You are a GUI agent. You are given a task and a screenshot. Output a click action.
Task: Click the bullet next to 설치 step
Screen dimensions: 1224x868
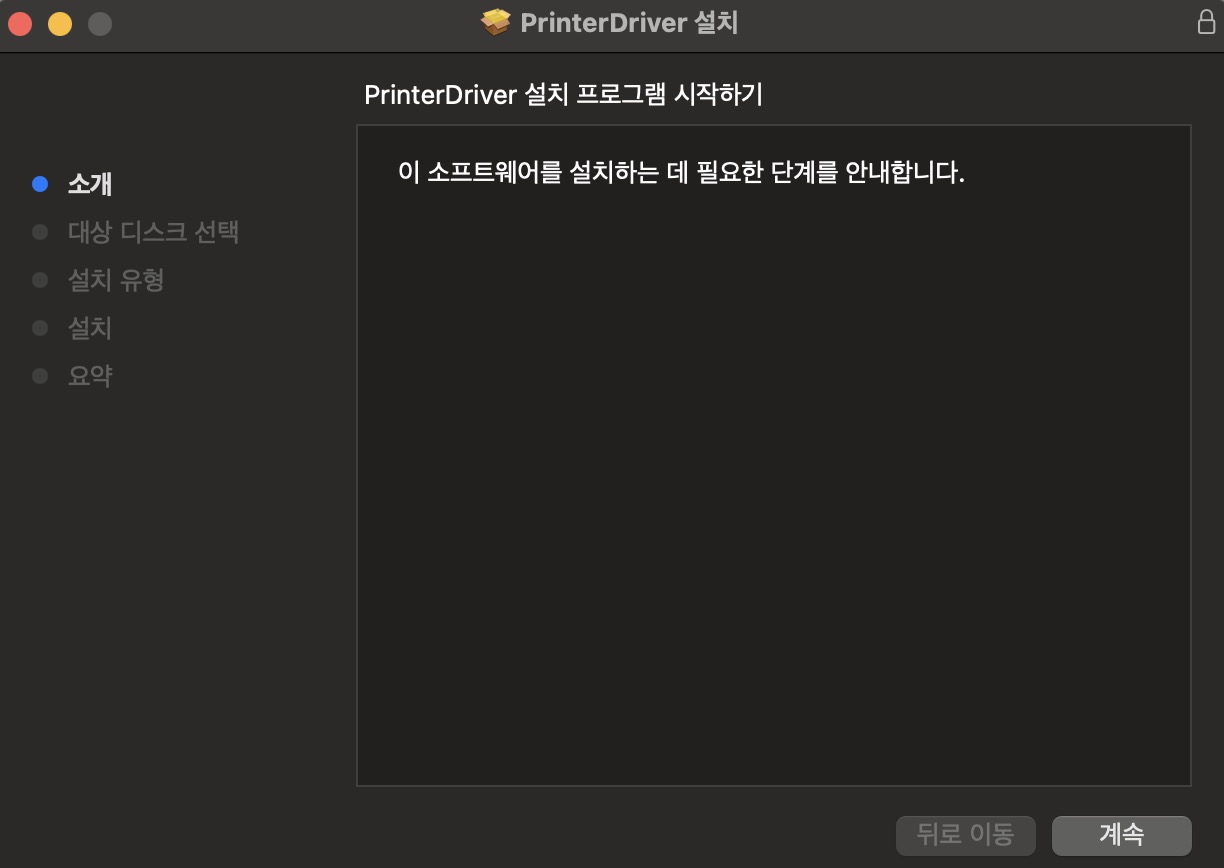[x=40, y=328]
